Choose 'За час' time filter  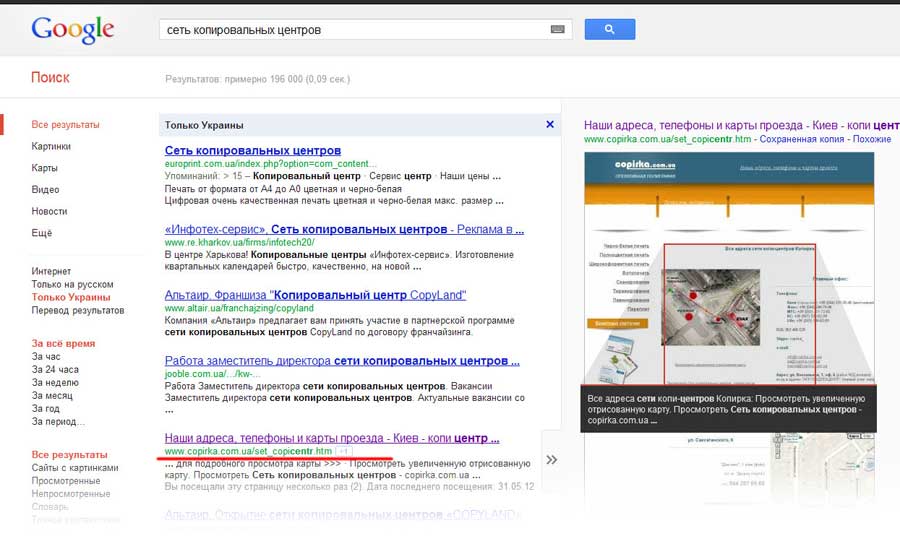tap(46, 356)
